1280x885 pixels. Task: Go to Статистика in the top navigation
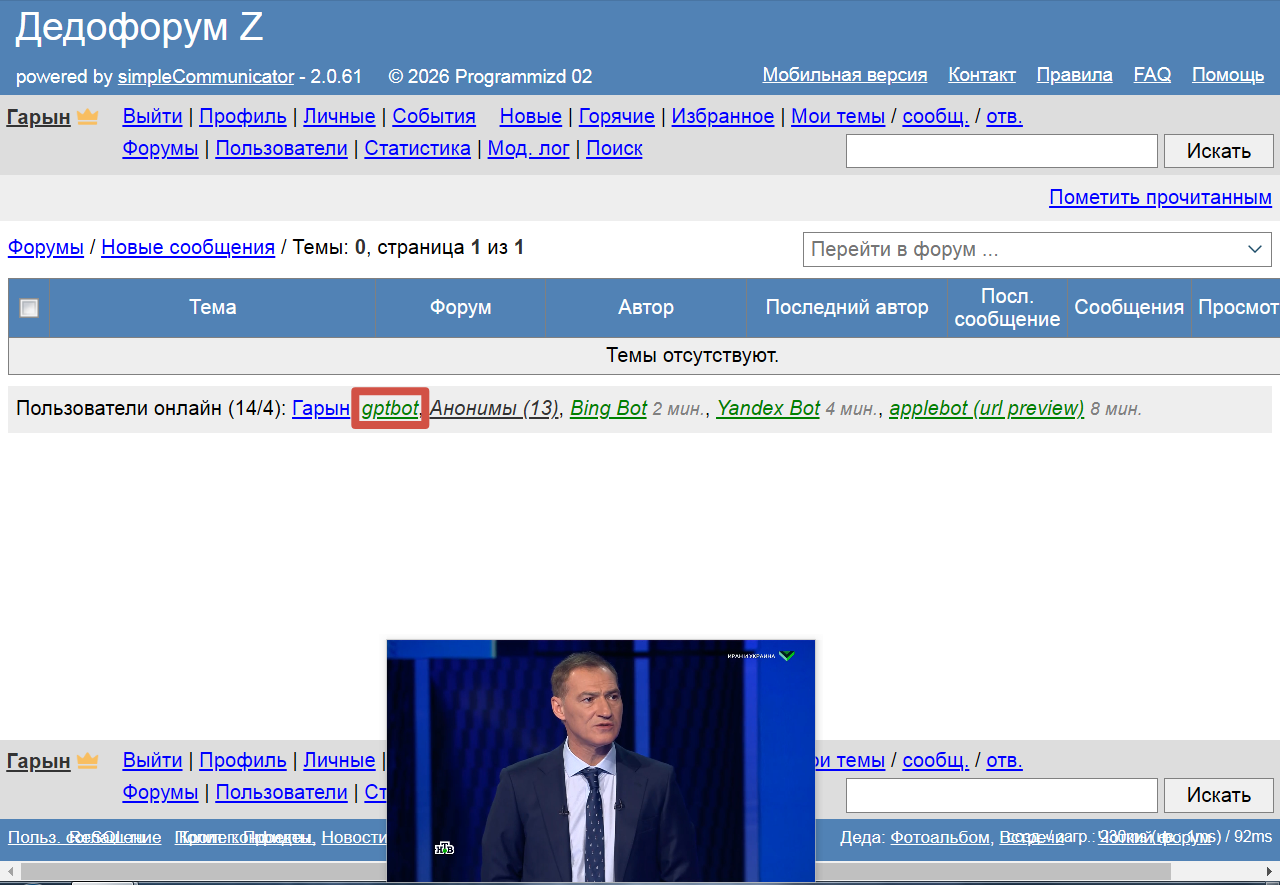[x=417, y=148]
